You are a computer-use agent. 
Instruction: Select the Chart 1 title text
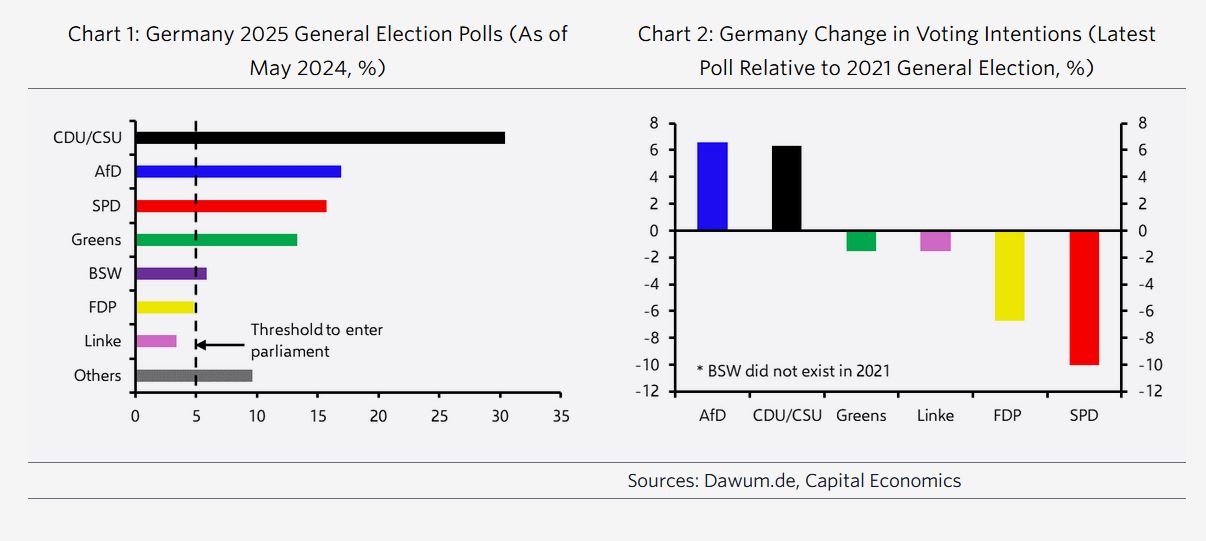317,51
